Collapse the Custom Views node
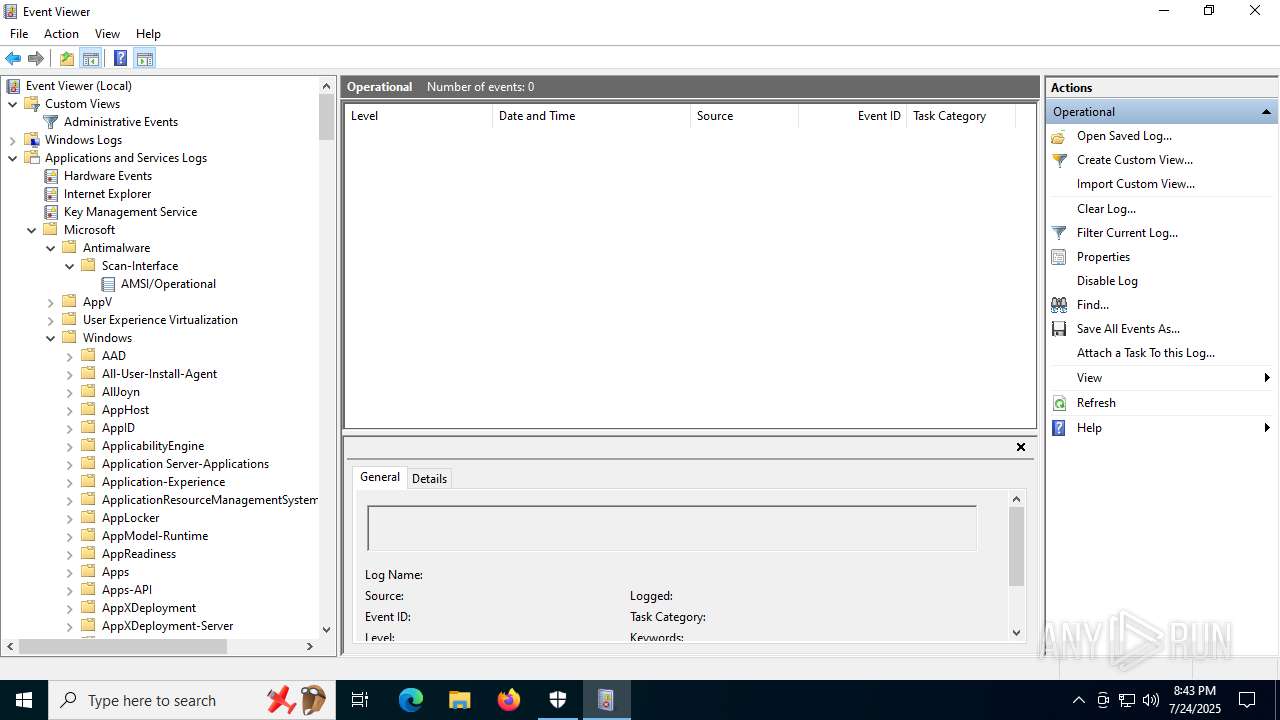Image resolution: width=1280 pixels, height=720 pixels. pos(13,104)
